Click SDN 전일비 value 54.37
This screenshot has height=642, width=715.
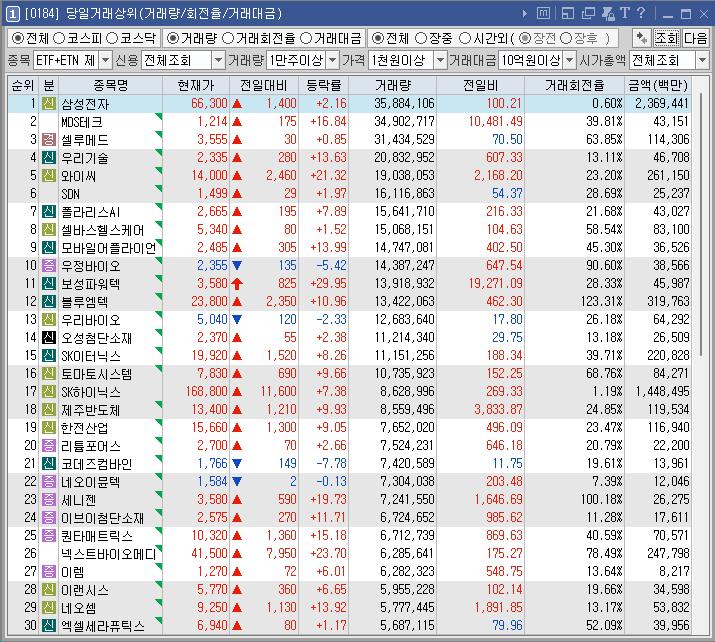(507, 193)
